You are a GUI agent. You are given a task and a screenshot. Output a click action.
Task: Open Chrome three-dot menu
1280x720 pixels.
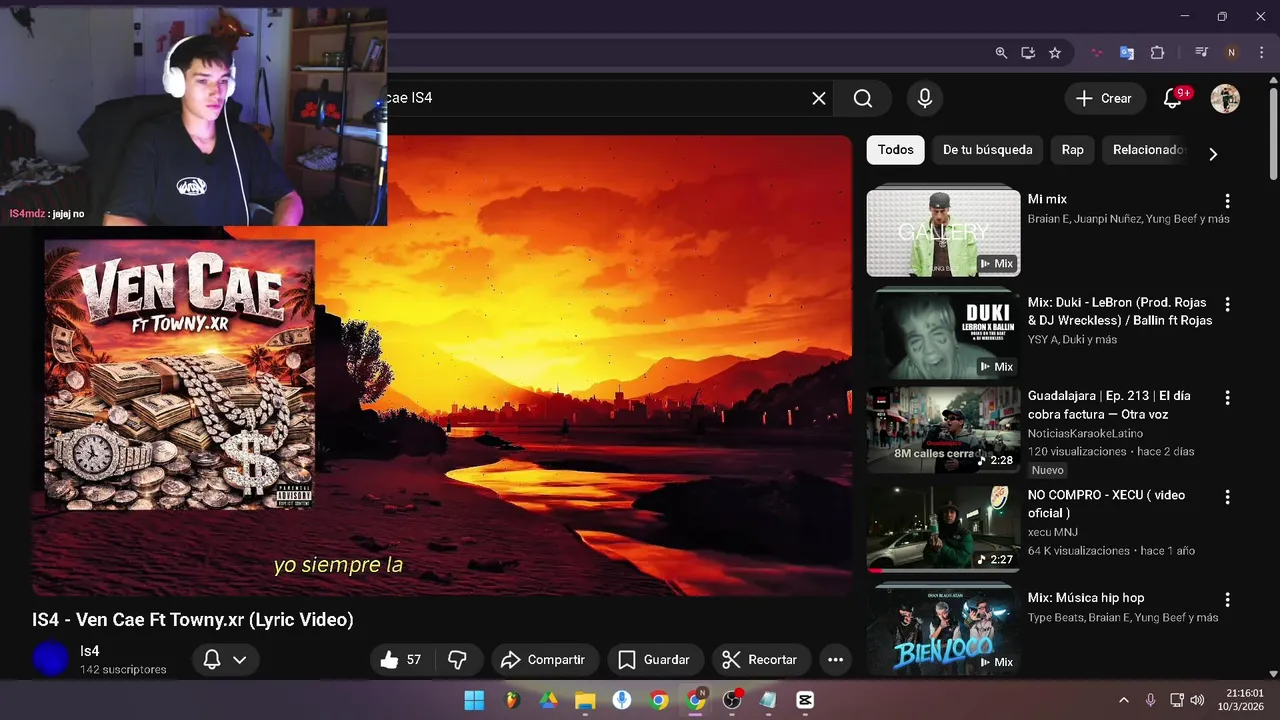click(x=1261, y=53)
